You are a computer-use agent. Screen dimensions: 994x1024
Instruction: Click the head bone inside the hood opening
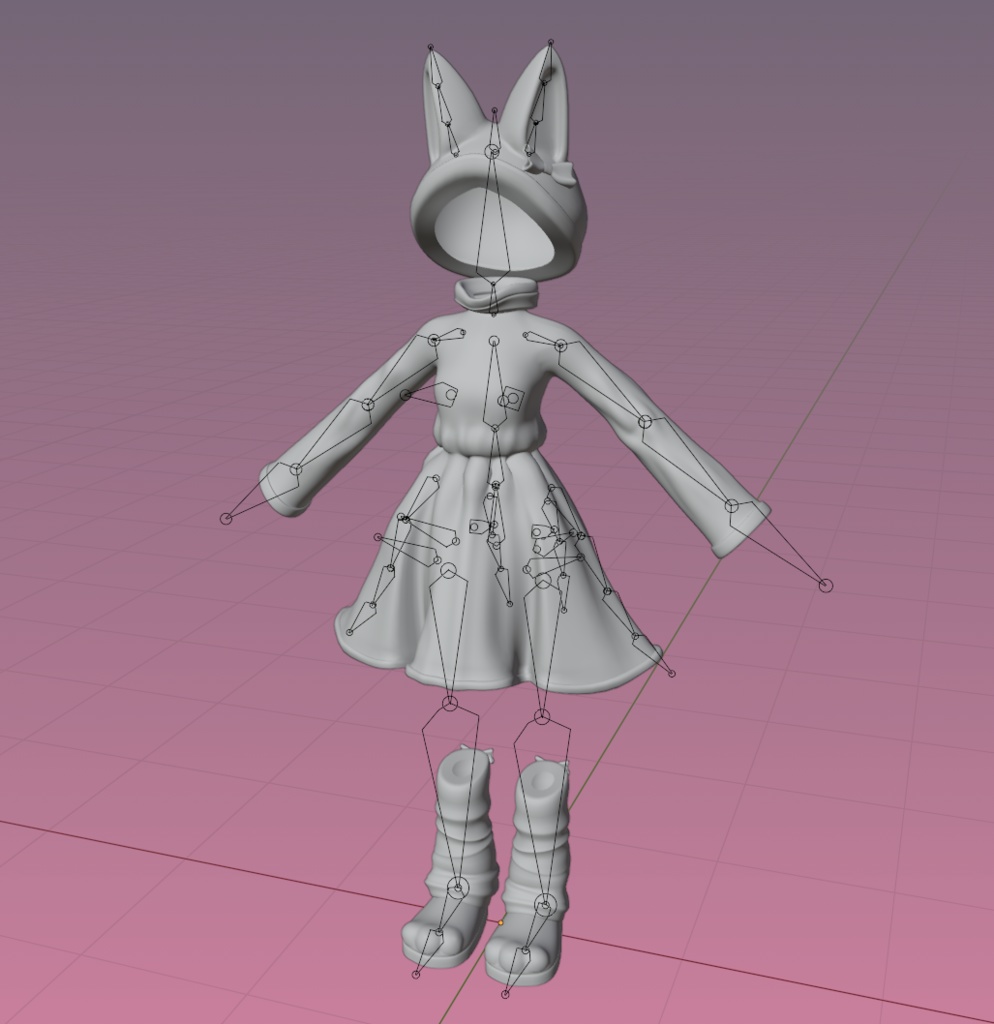pos(490,150)
